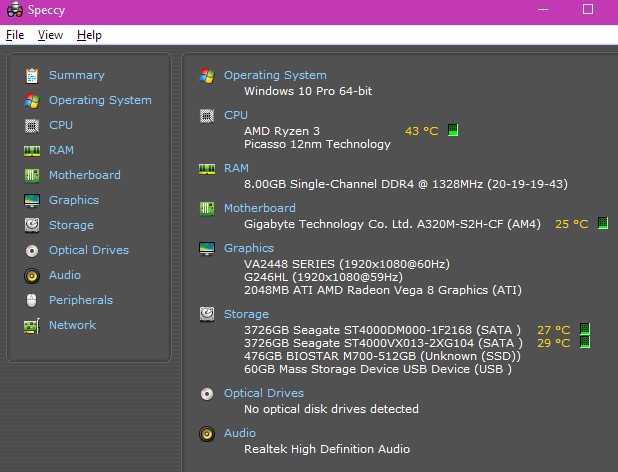
Task: Click the Network icon in sidebar
Action: 32,325
